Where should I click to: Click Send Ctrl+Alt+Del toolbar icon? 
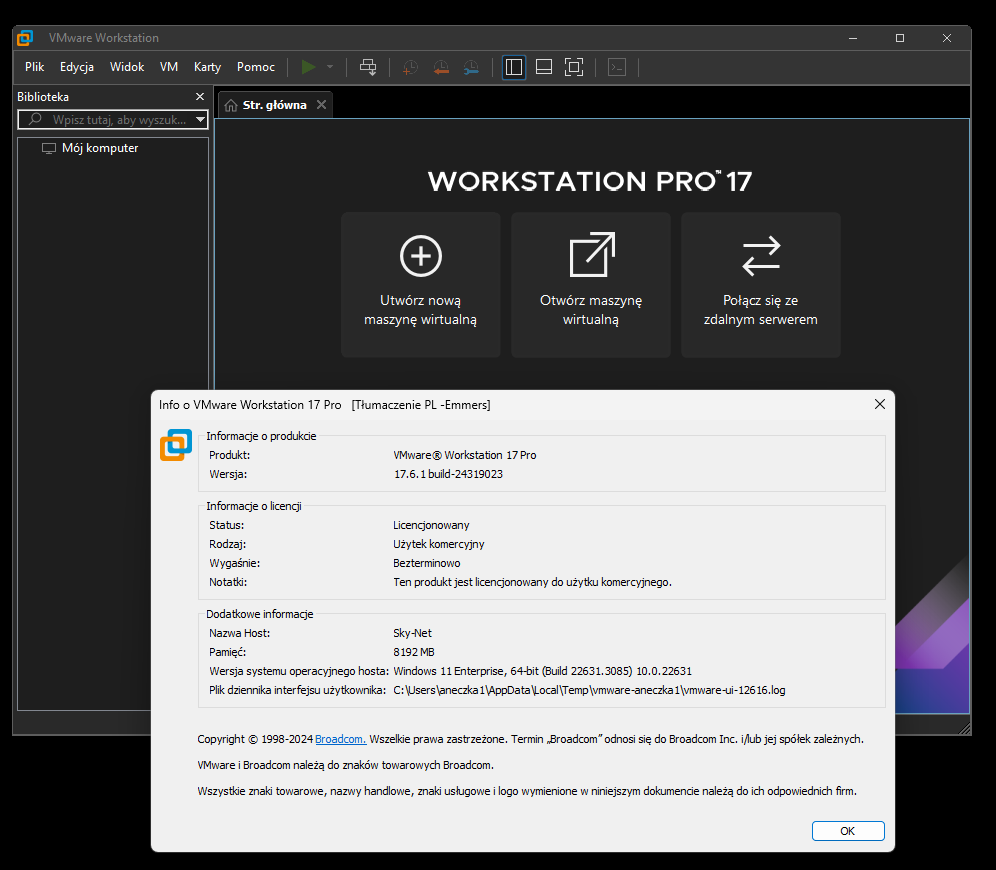368,67
